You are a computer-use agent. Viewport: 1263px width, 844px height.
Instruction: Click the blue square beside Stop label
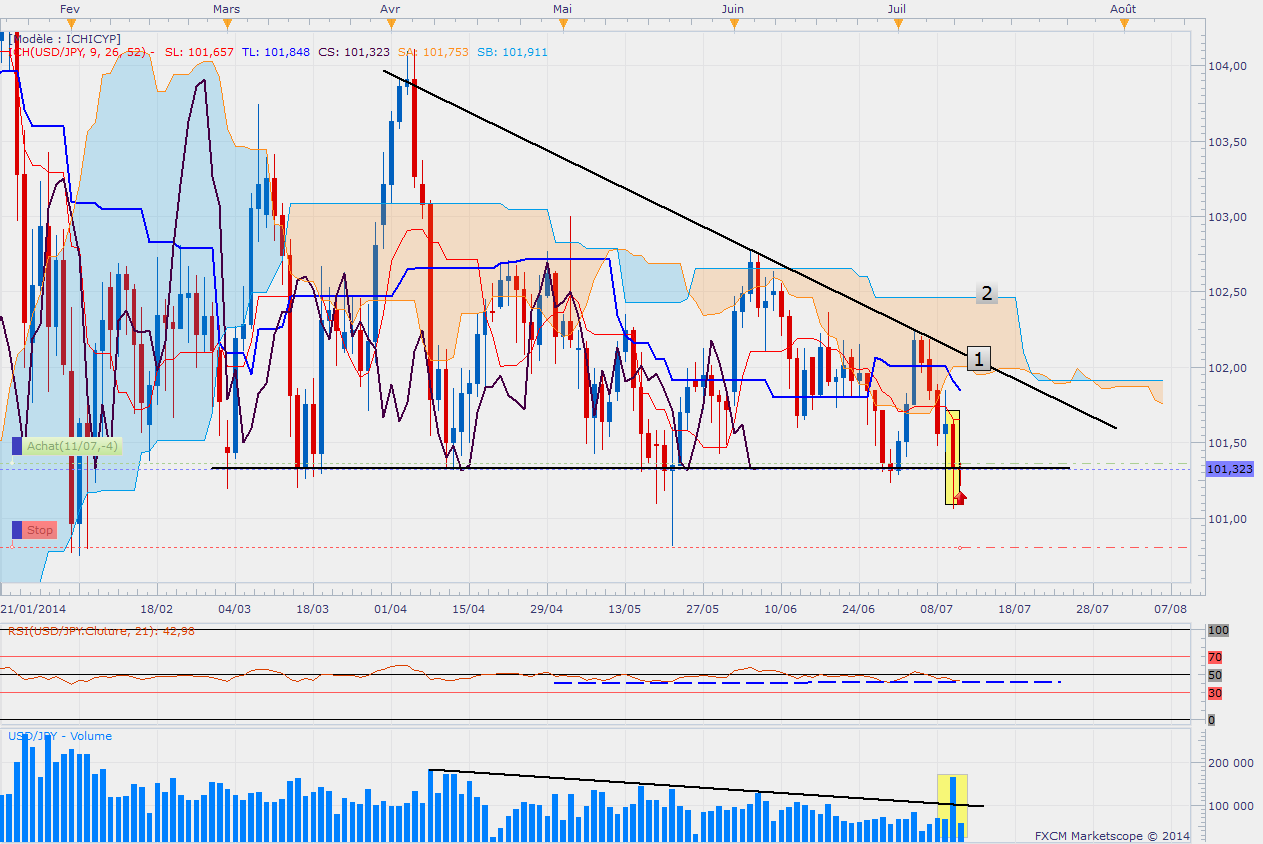tap(17, 530)
